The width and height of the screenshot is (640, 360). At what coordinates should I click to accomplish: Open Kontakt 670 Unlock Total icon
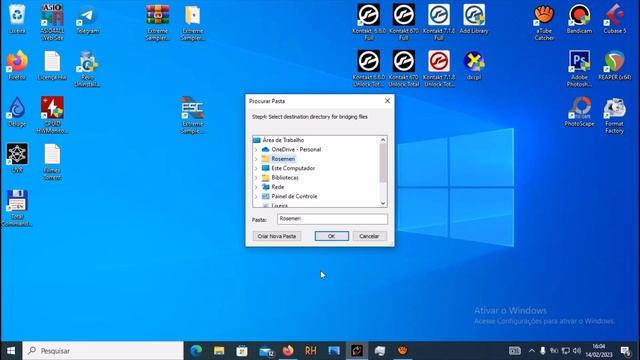click(404, 69)
